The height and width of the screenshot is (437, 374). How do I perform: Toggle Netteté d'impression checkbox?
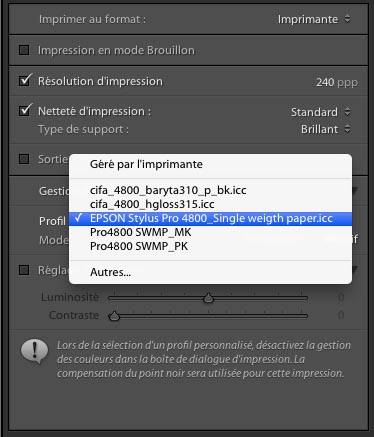point(25,111)
